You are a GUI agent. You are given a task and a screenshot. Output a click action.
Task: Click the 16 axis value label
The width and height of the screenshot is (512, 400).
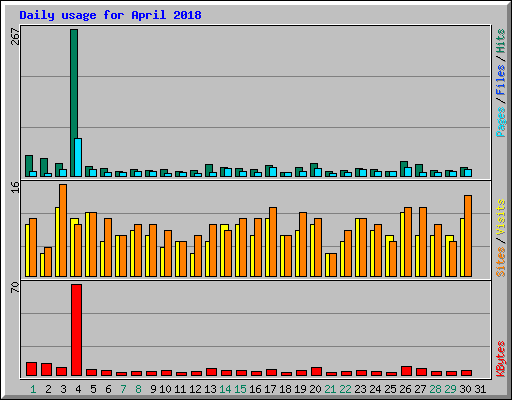[x=15, y=187]
